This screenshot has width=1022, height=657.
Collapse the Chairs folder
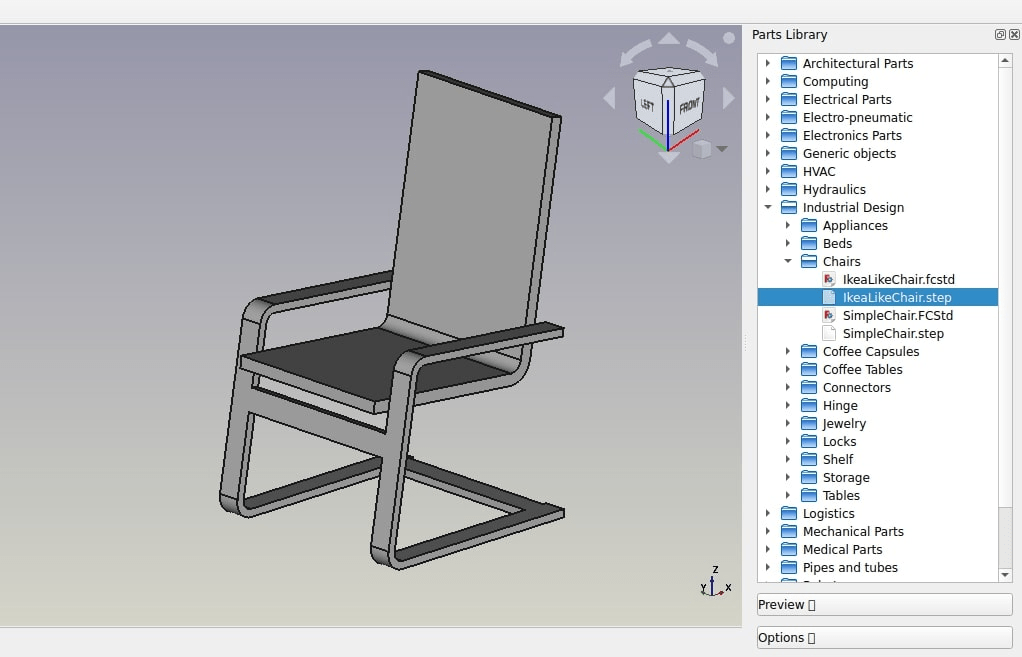click(x=789, y=261)
